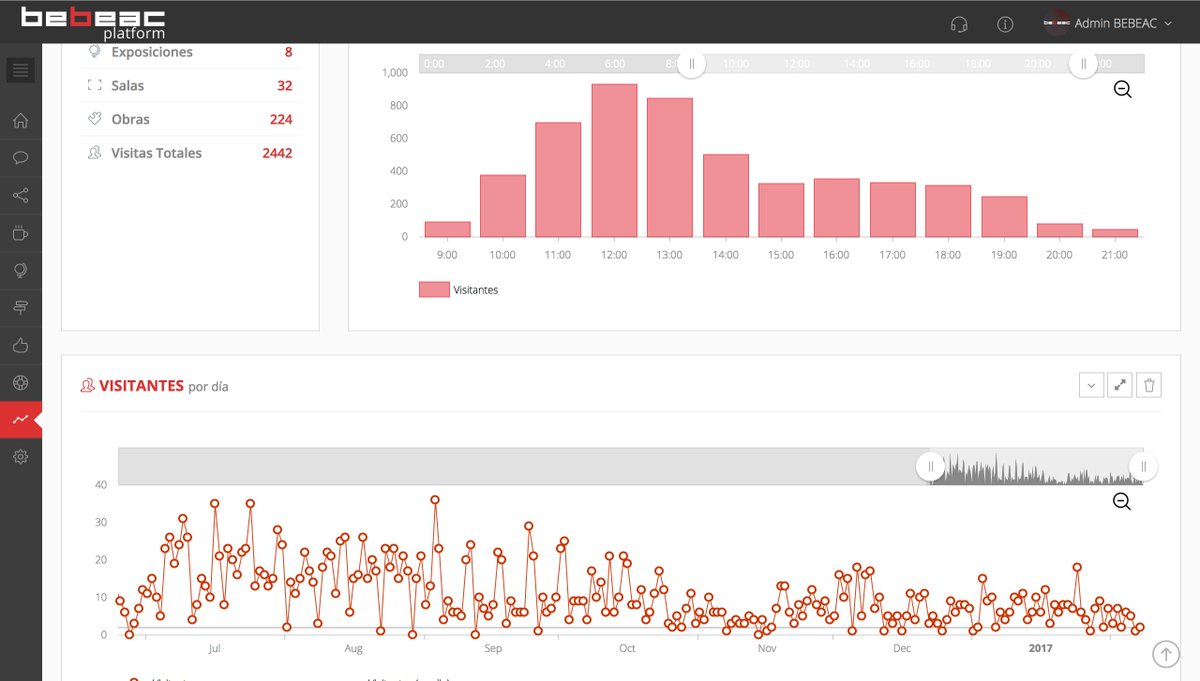Delete the Visitantes por día panel
This screenshot has height=681, width=1200.
coord(1149,385)
